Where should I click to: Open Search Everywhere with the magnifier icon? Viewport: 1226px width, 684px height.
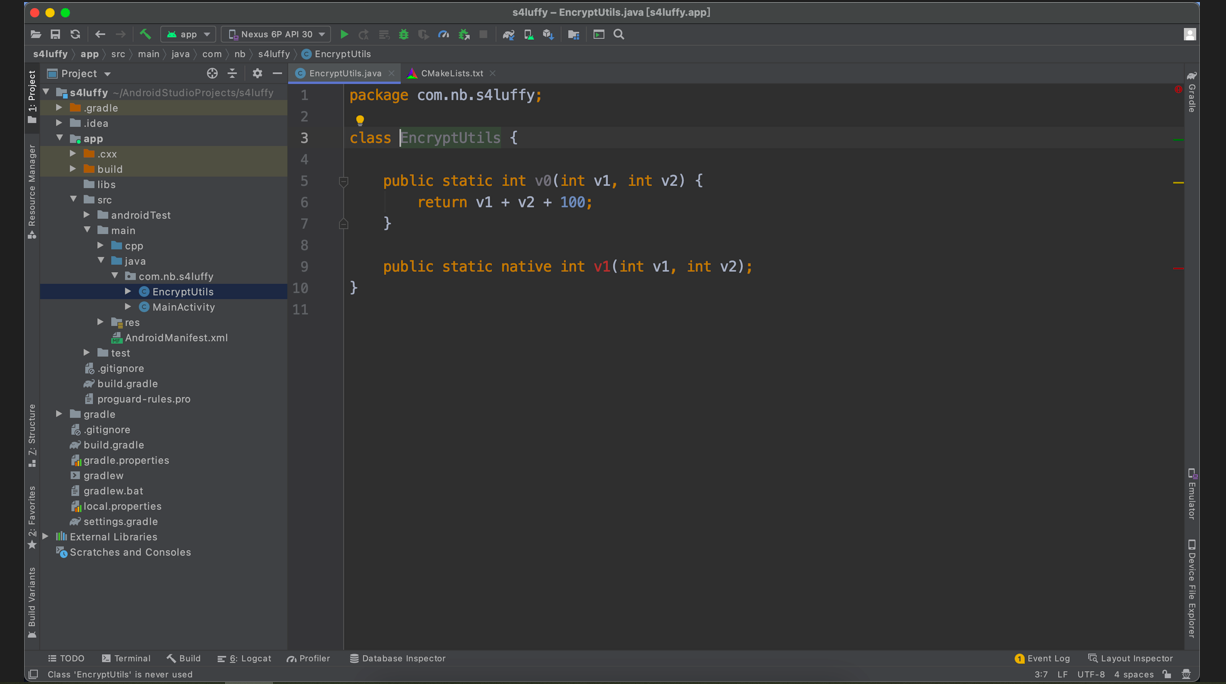pos(619,34)
